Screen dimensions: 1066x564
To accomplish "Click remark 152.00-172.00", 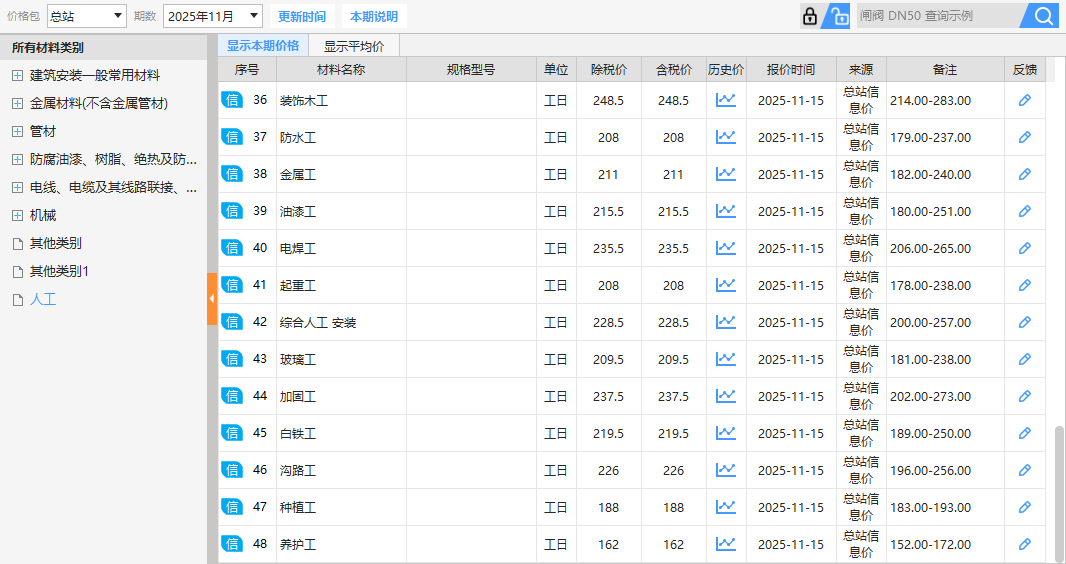I will (930, 544).
